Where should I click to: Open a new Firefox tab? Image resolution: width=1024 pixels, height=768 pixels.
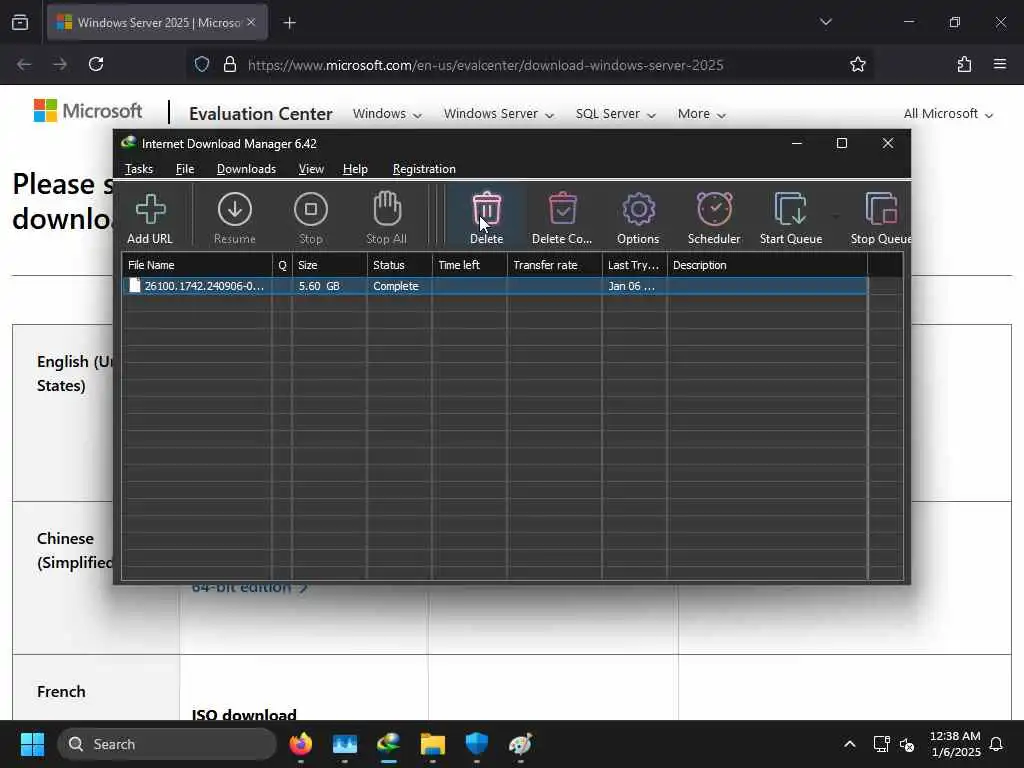coord(289,23)
